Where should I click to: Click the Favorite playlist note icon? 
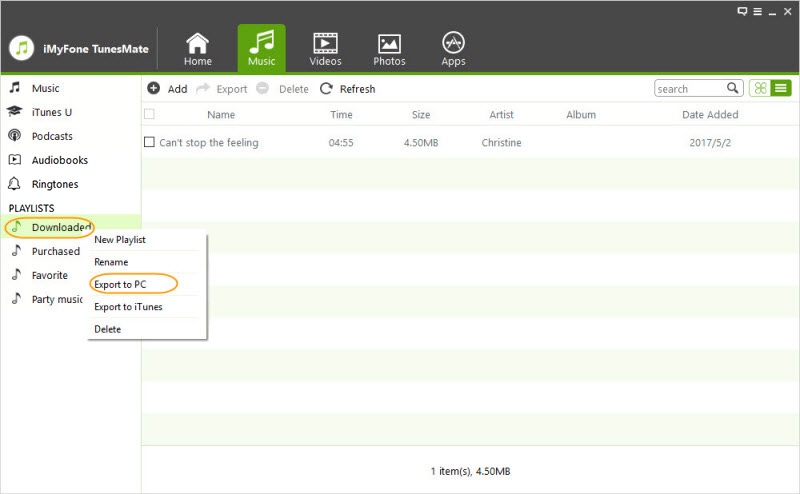[x=16, y=274]
